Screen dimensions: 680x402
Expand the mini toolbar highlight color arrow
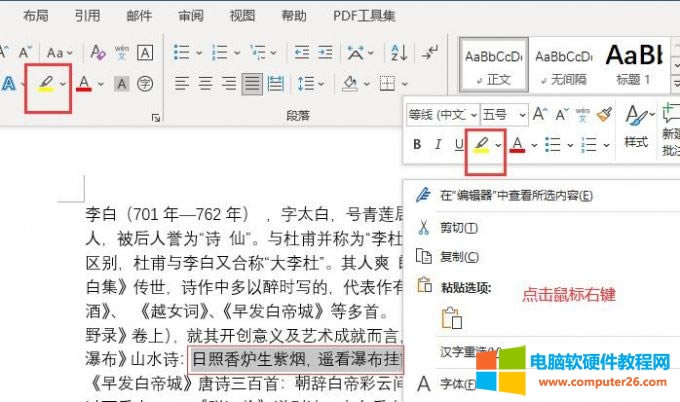(x=498, y=145)
